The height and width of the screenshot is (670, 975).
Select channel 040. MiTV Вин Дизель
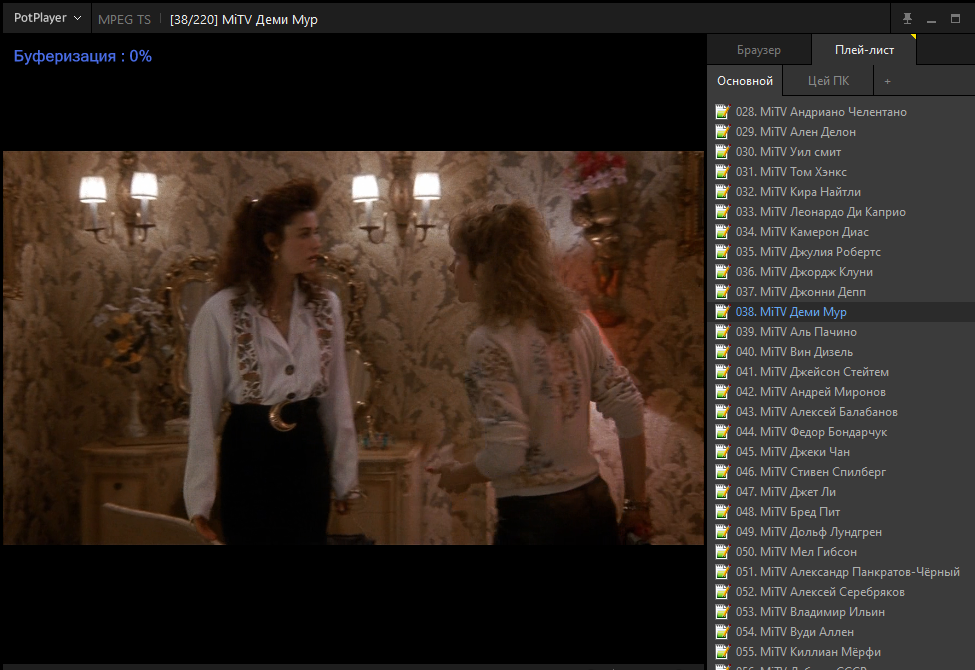(841, 352)
